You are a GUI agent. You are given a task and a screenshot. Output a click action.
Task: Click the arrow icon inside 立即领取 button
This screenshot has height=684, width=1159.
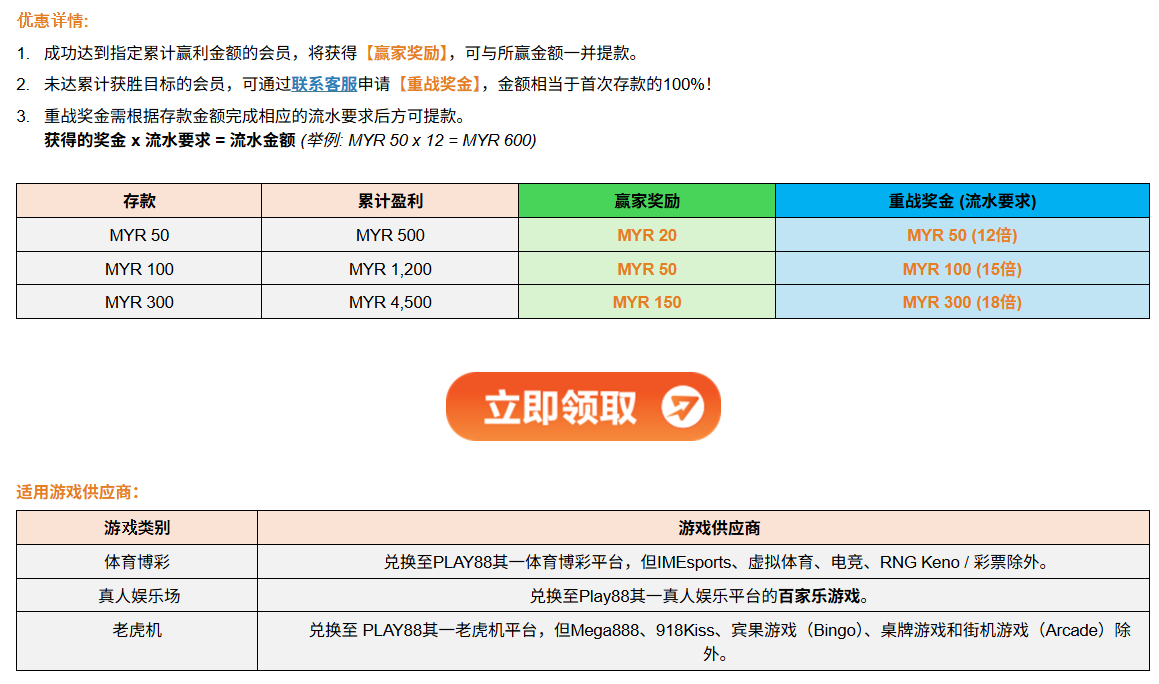[x=683, y=407]
